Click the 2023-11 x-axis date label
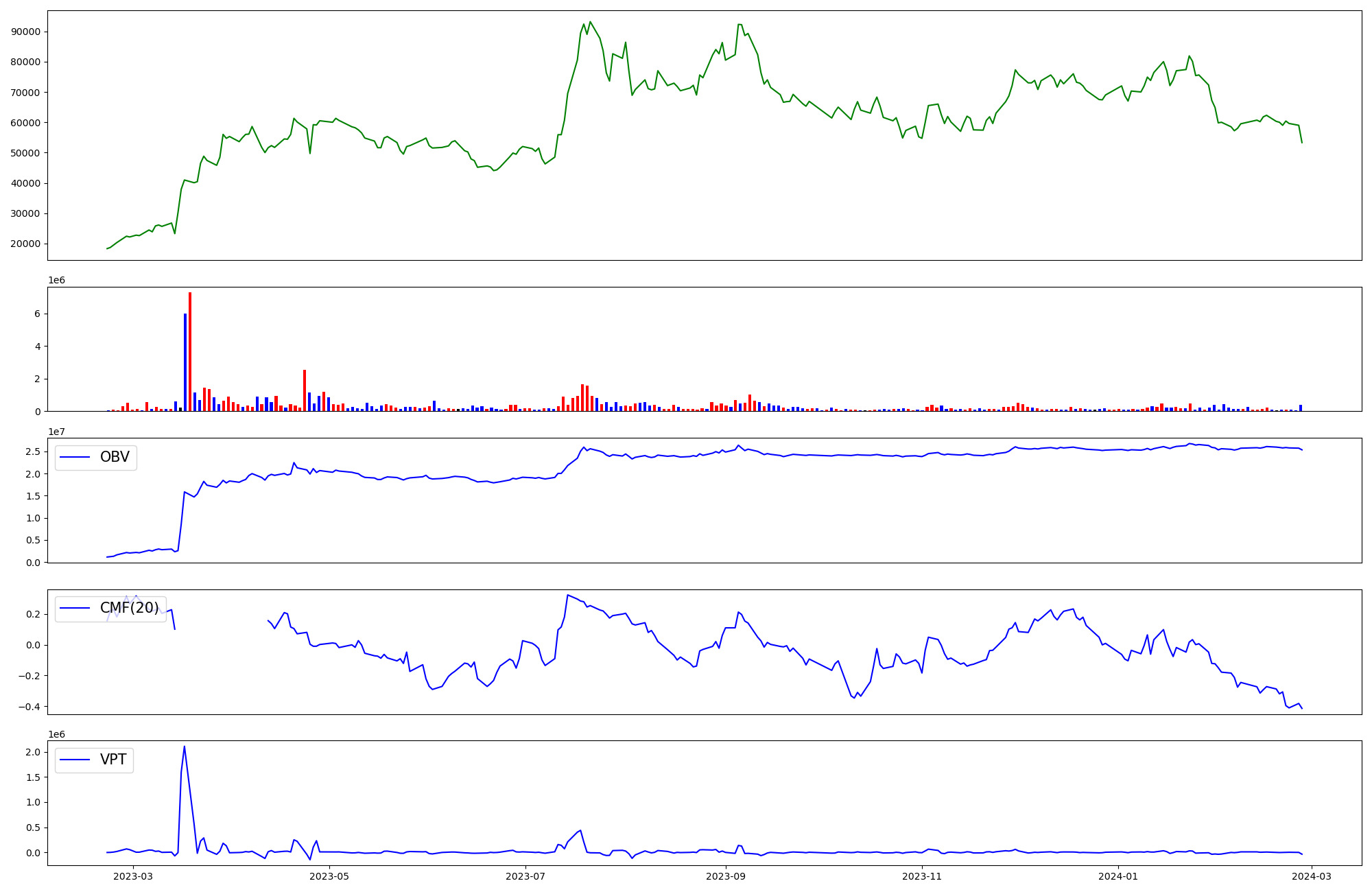 (x=922, y=876)
